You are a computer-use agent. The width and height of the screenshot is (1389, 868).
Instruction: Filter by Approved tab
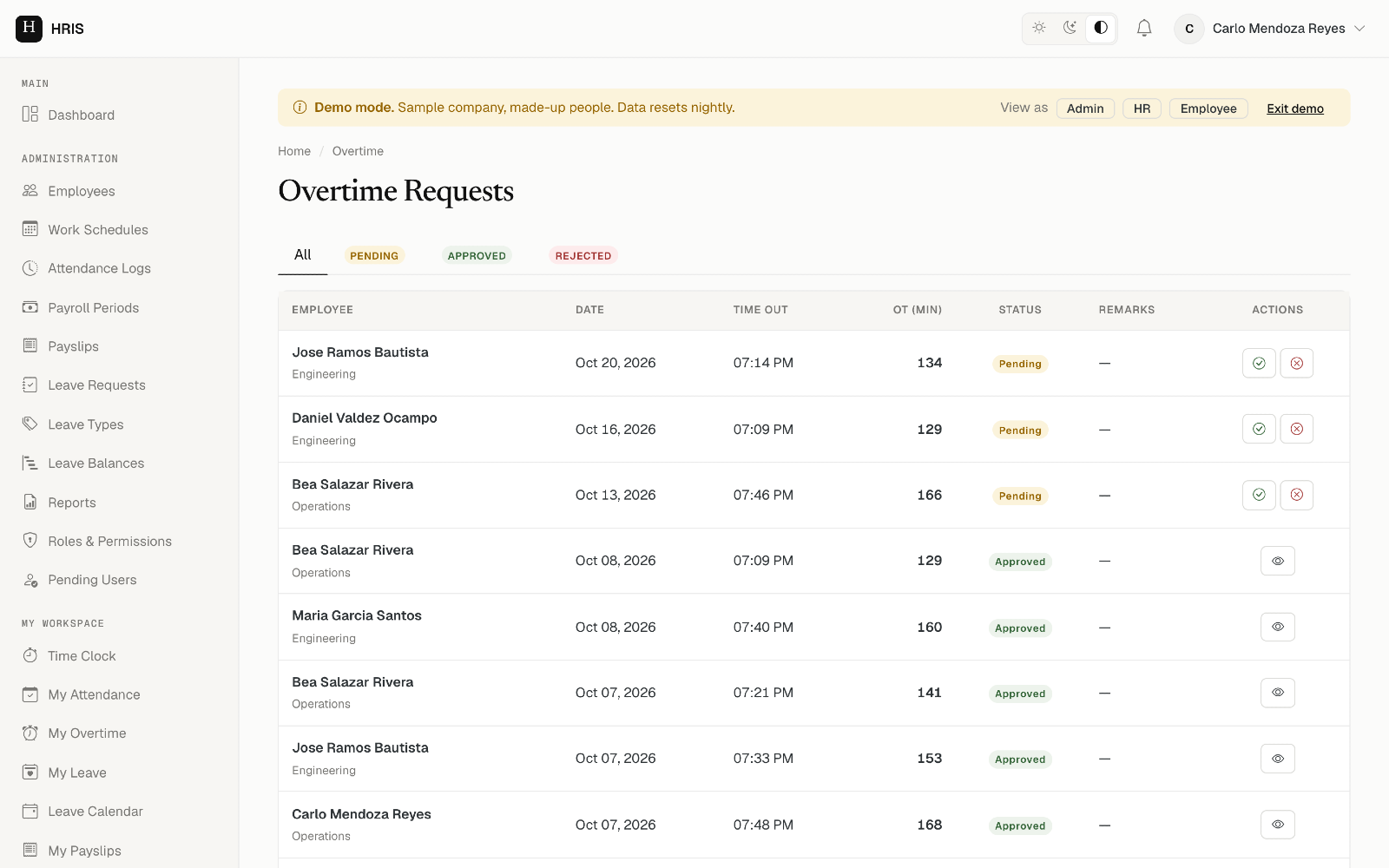pyautogui.click(x=477, y=256)
